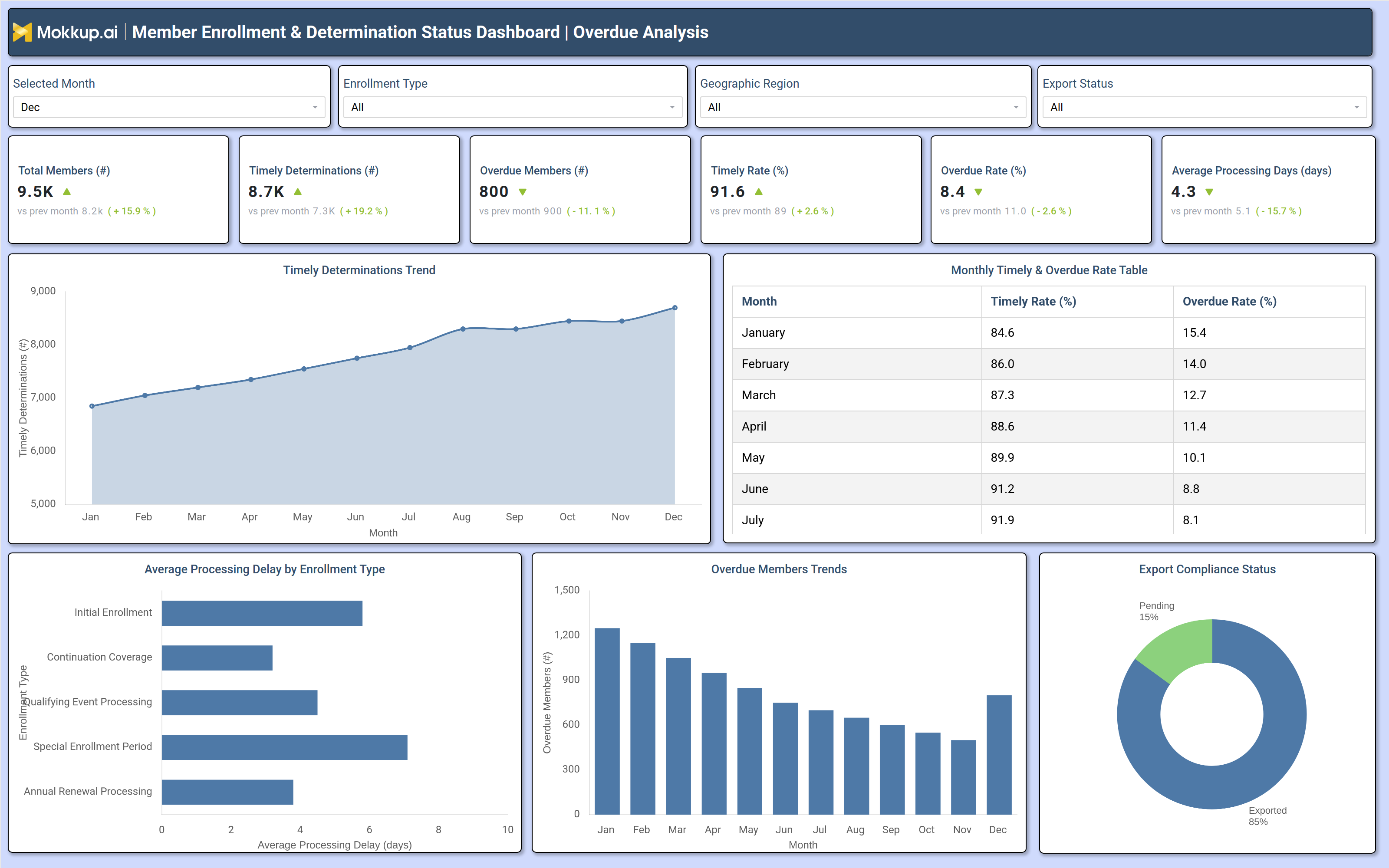The width and height of the screenshot is (1389, 868).
Task: Click the Dec data point on Timely Determinations Trend
Action: [675, 308]
